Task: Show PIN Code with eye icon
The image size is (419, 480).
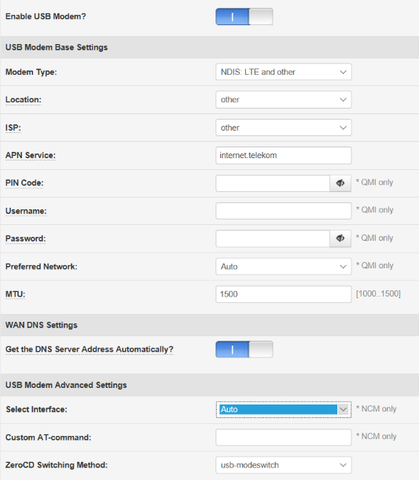Action: [340, 183]
